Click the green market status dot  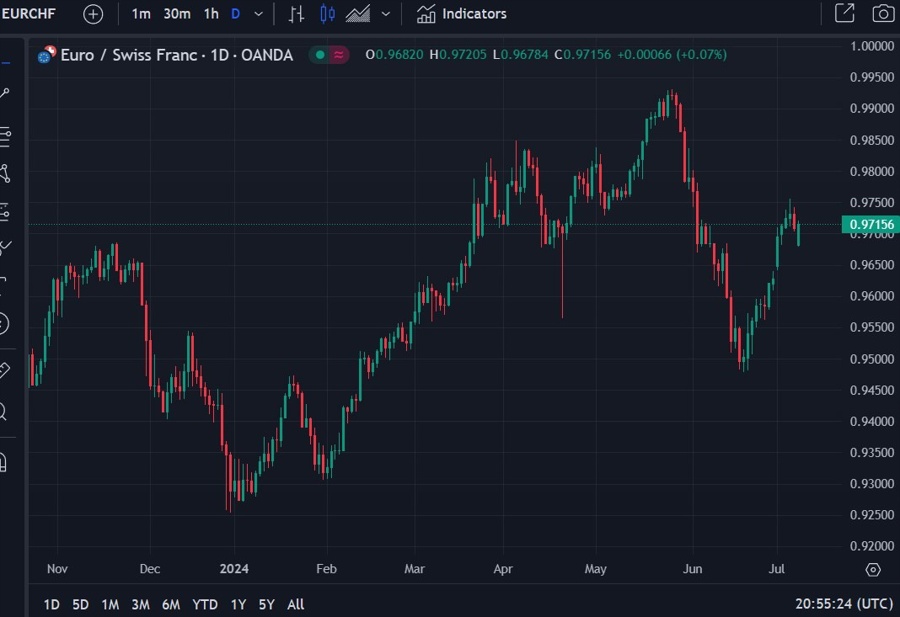point(320,55)
